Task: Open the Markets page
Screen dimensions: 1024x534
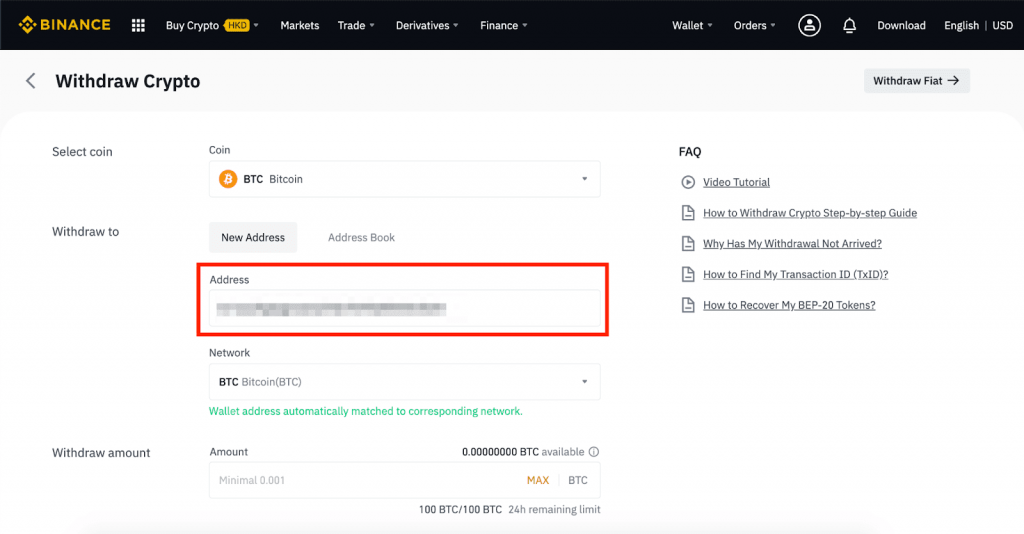Action: (300, 25)
